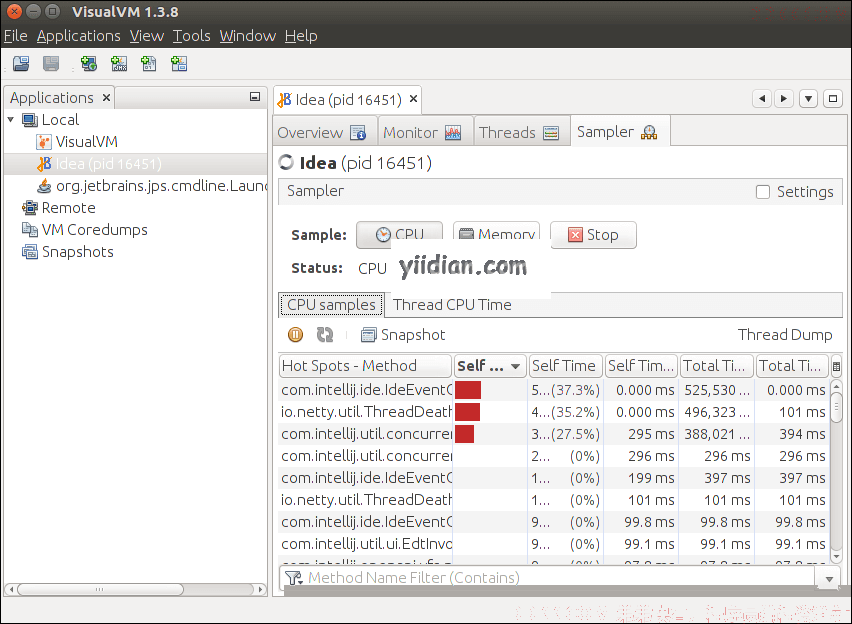This screenshot has height=624, width=852.
Task: Select the Sampler tab
Action: 619,132
